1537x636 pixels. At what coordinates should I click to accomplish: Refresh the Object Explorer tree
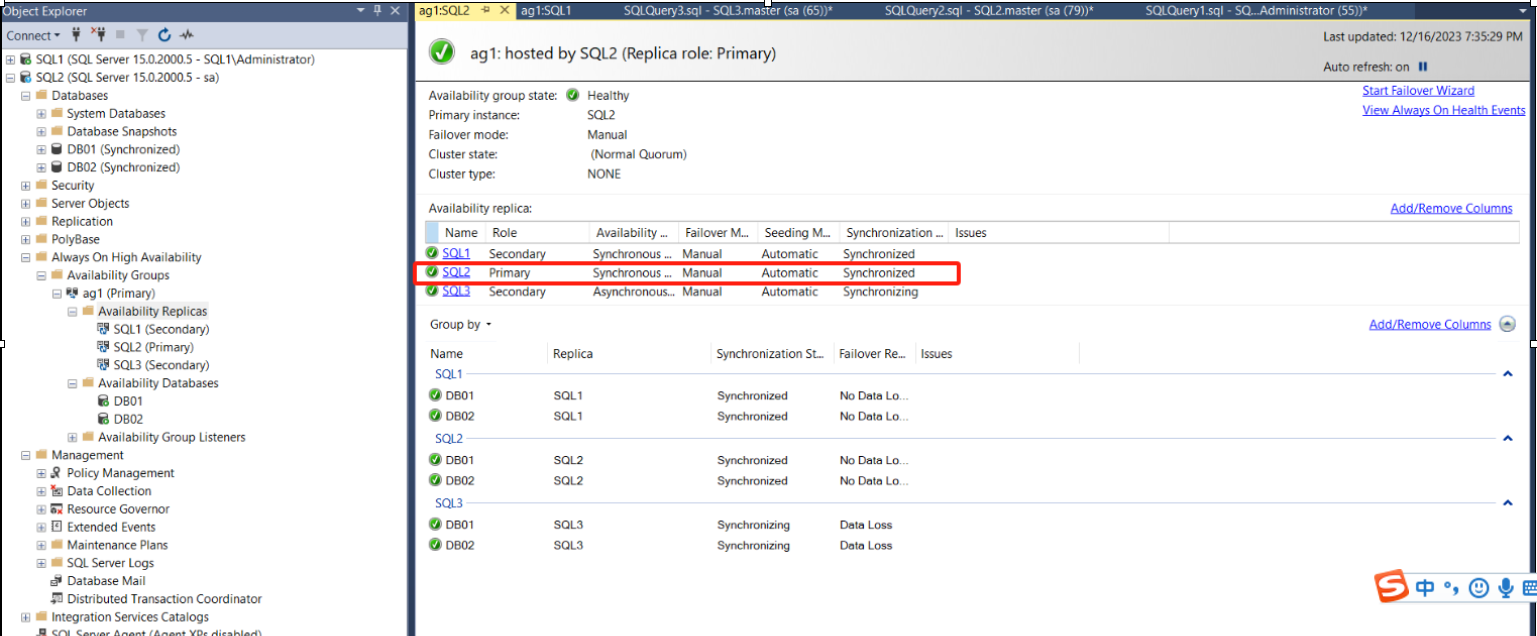coord(165,35)
